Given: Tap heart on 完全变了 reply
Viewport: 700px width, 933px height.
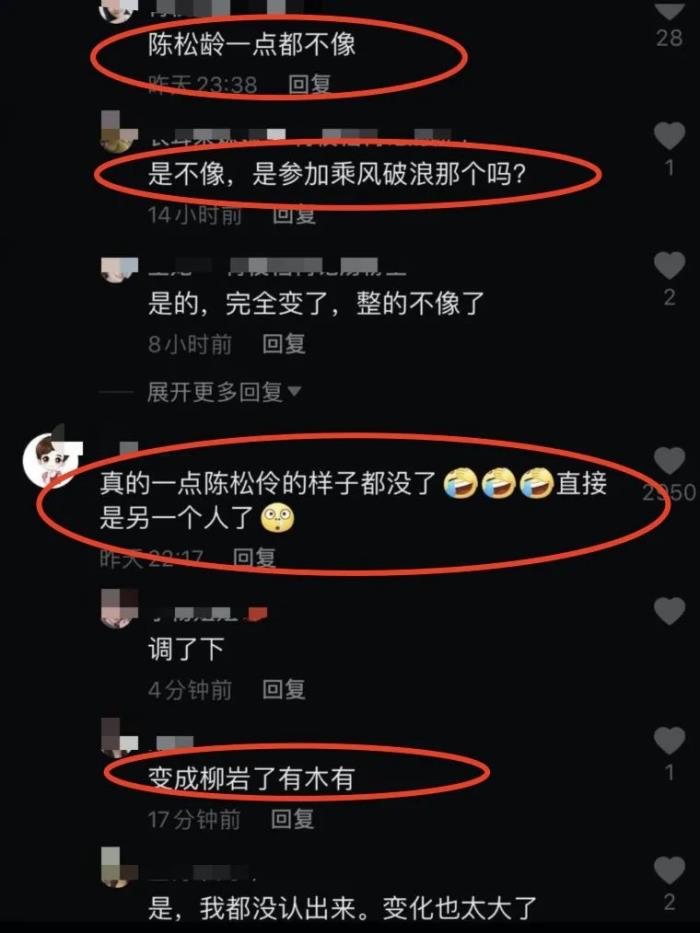Looking at the screenshot, I should click(x=670, y=265).
